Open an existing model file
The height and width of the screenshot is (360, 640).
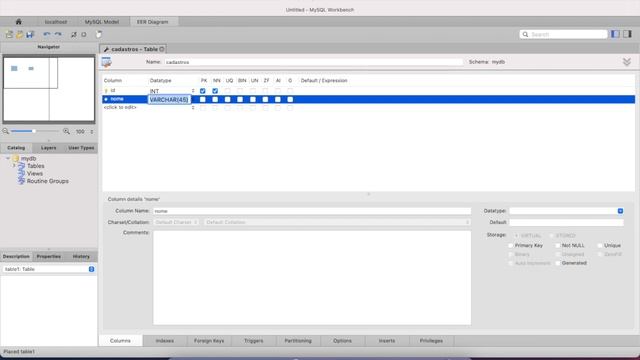pos(20,35)
